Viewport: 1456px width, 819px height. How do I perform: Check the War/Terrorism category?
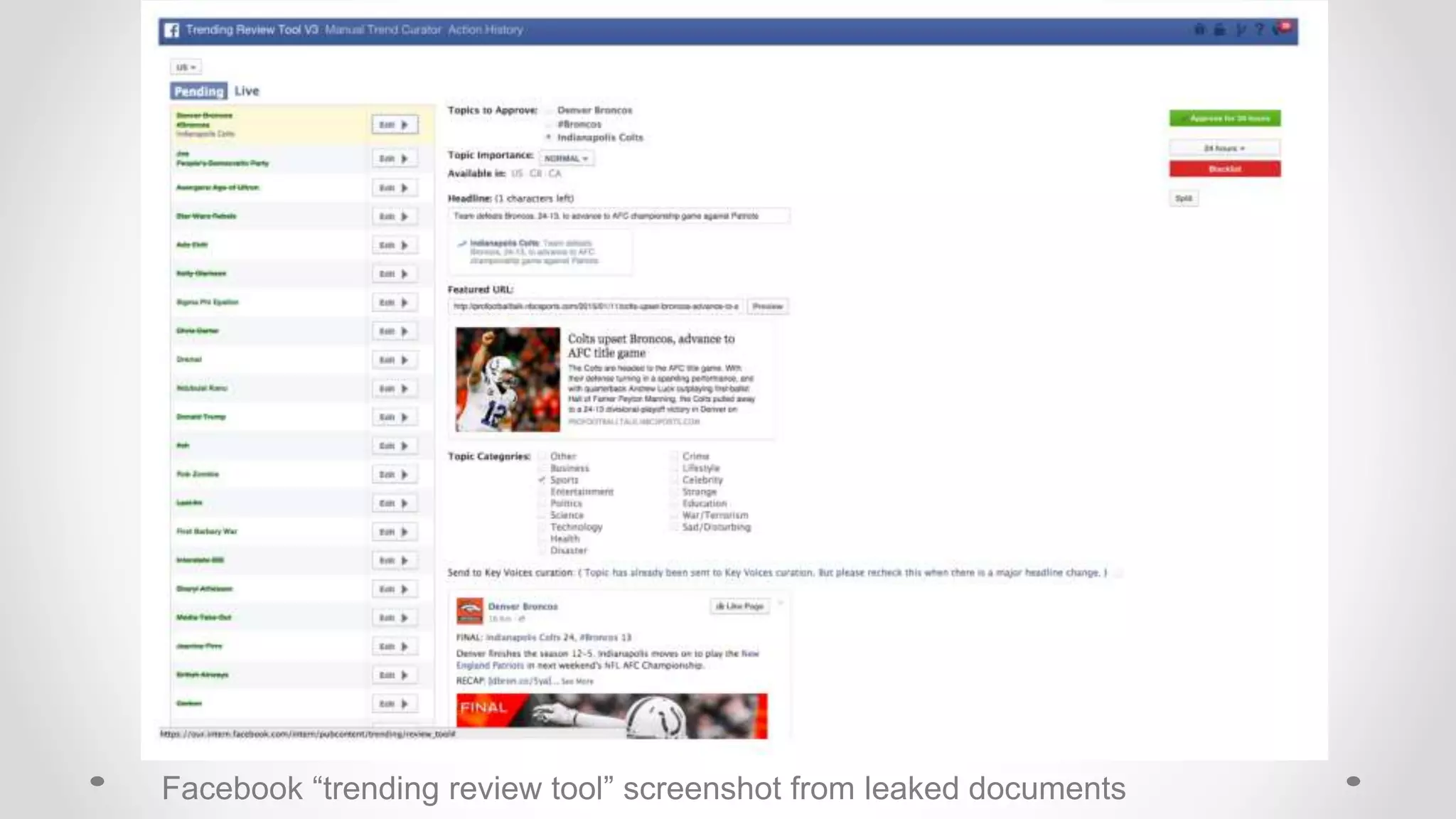[x=674, y=515]
